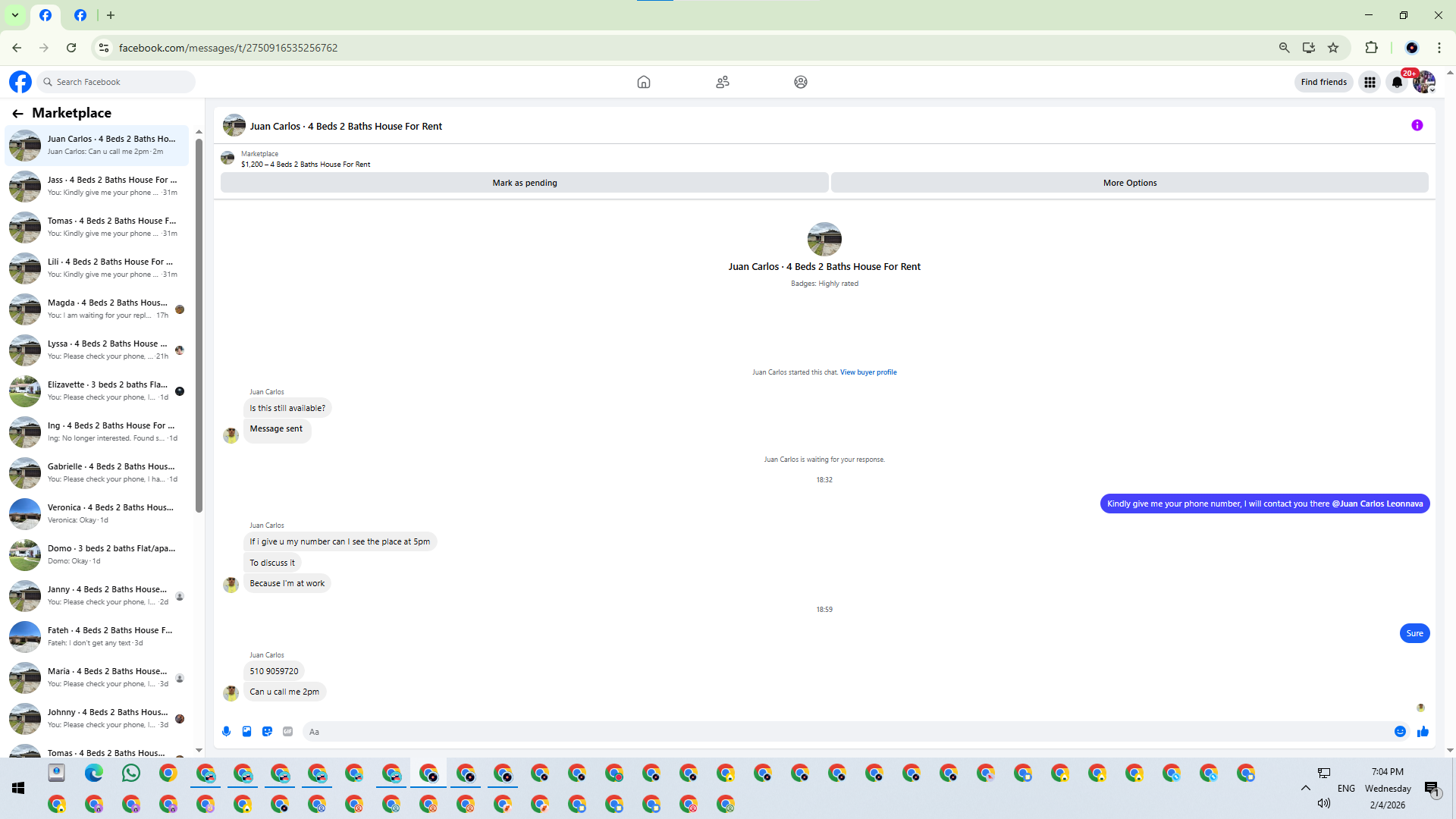
Task: Open the sticker picker icon
Action: pyautogui.click(x=267, y=732)
